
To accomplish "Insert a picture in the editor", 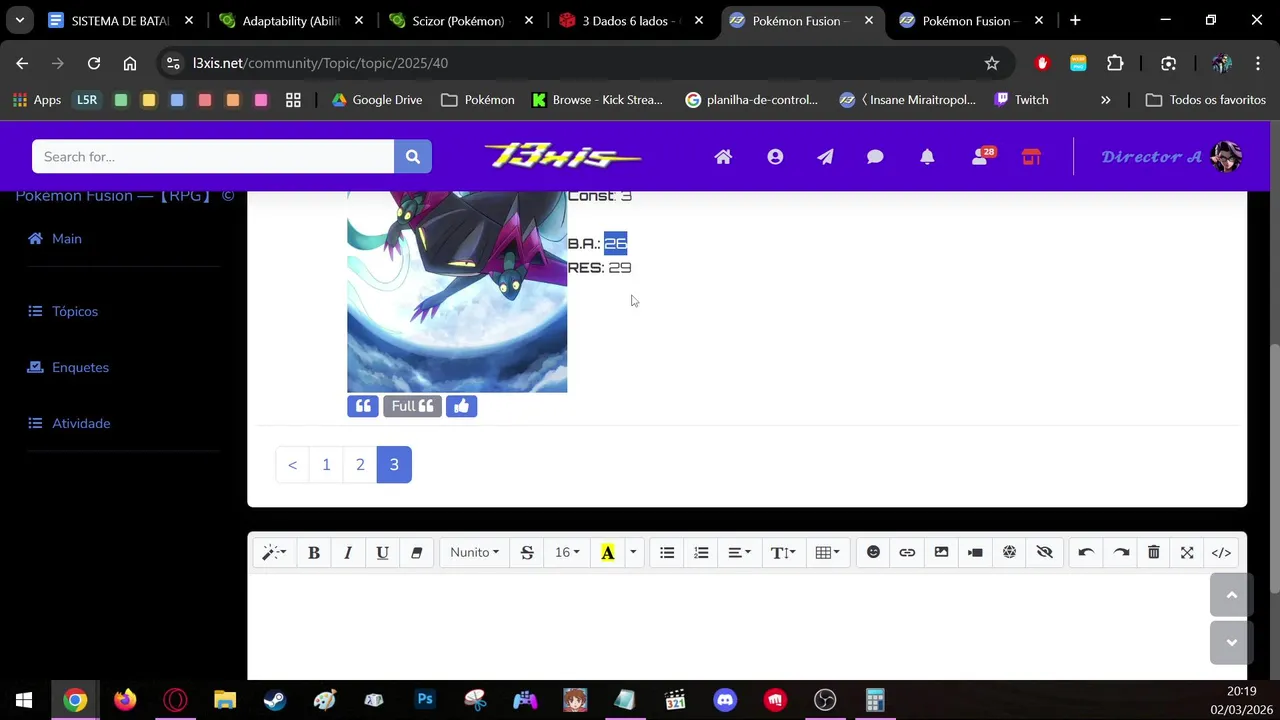I will pyautogui.click(x=941, y=552).
